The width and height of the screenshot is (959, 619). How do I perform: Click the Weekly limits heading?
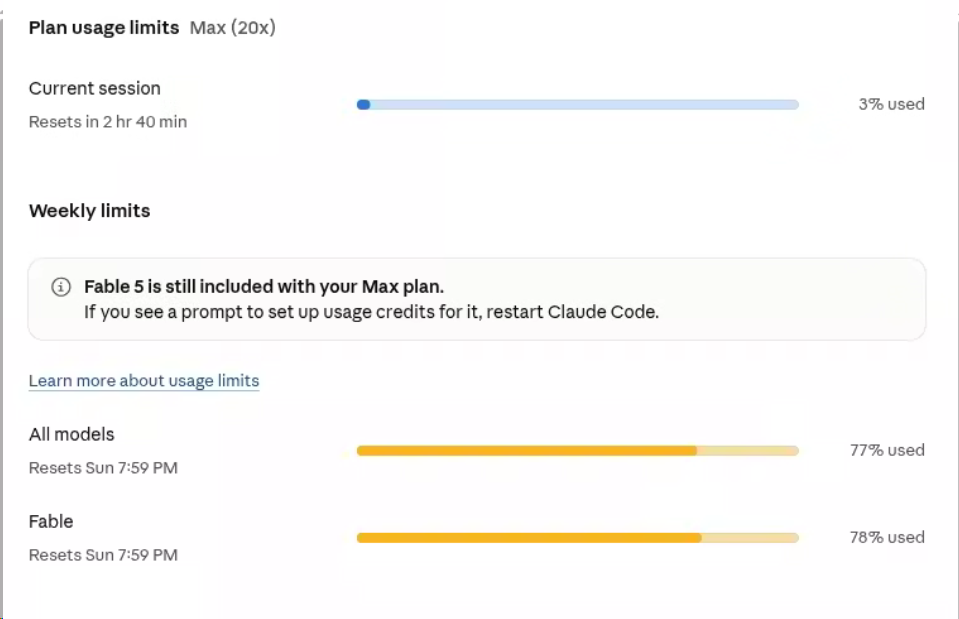(x=89, y=210)
